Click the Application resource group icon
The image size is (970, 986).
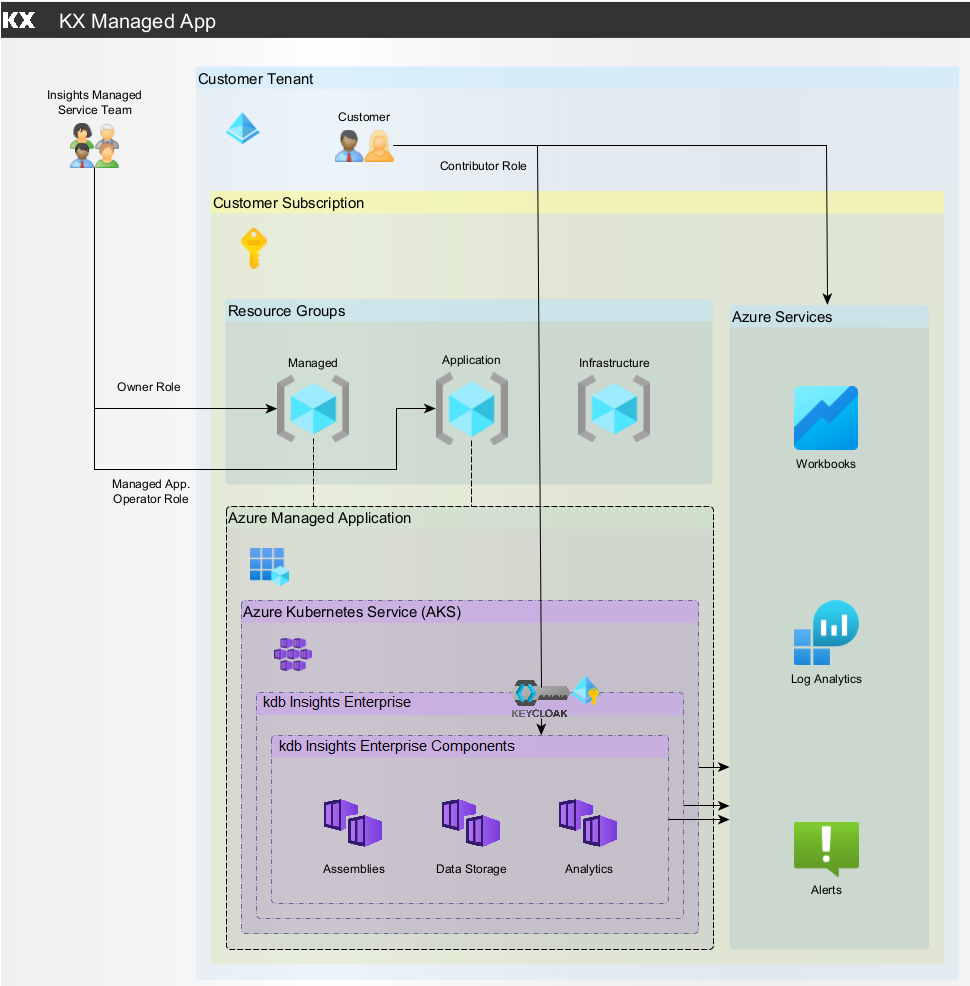click(x=471, y=408)
